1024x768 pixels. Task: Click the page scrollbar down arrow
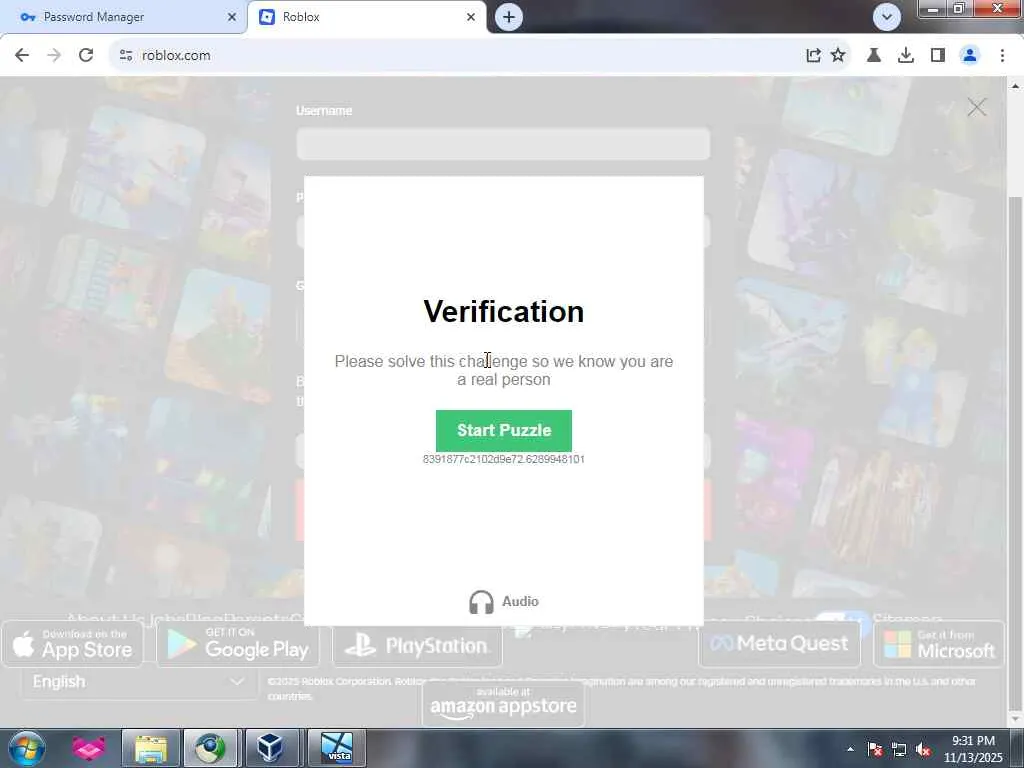pyautogui.click(x=1016, y=719)
